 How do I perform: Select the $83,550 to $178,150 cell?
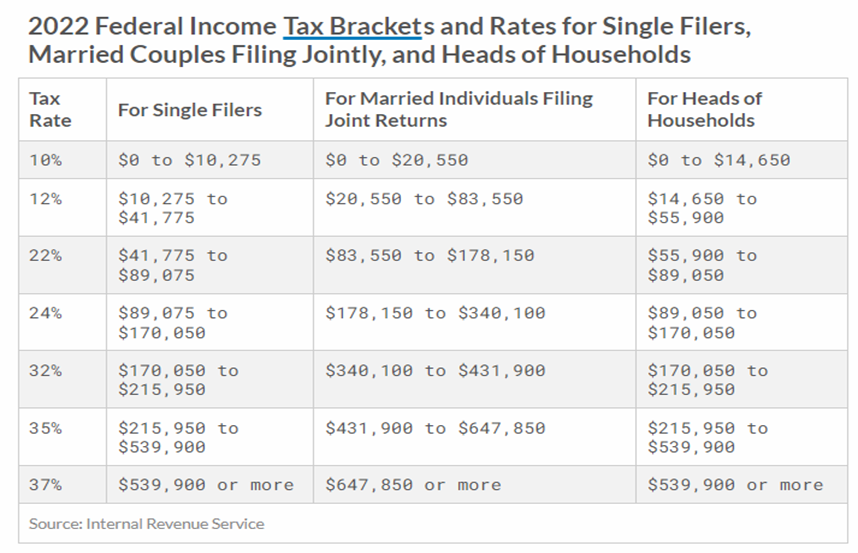pyautogui.click(x=430, y=255)
